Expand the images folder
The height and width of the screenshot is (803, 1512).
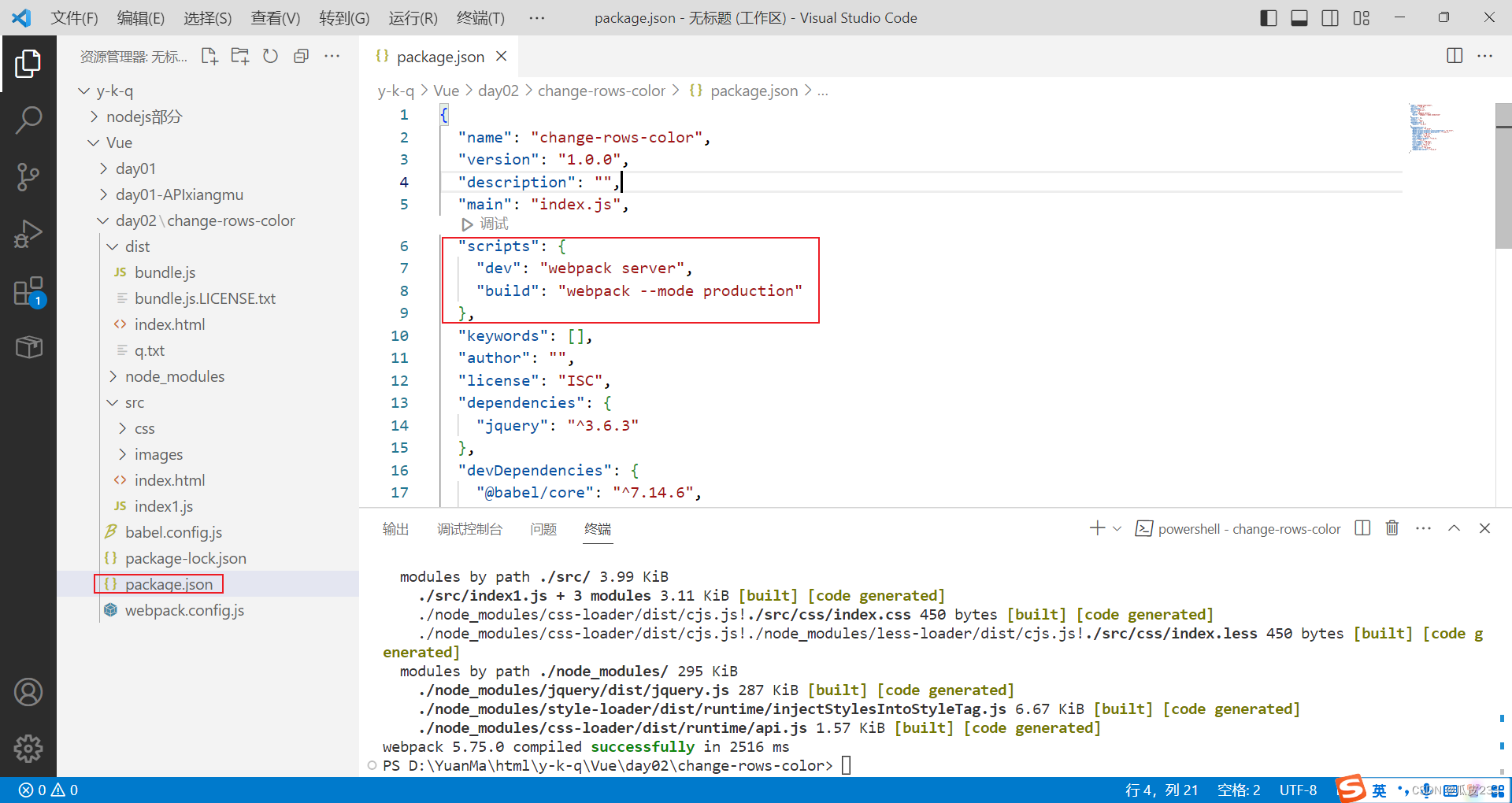[x=208, y=455]
